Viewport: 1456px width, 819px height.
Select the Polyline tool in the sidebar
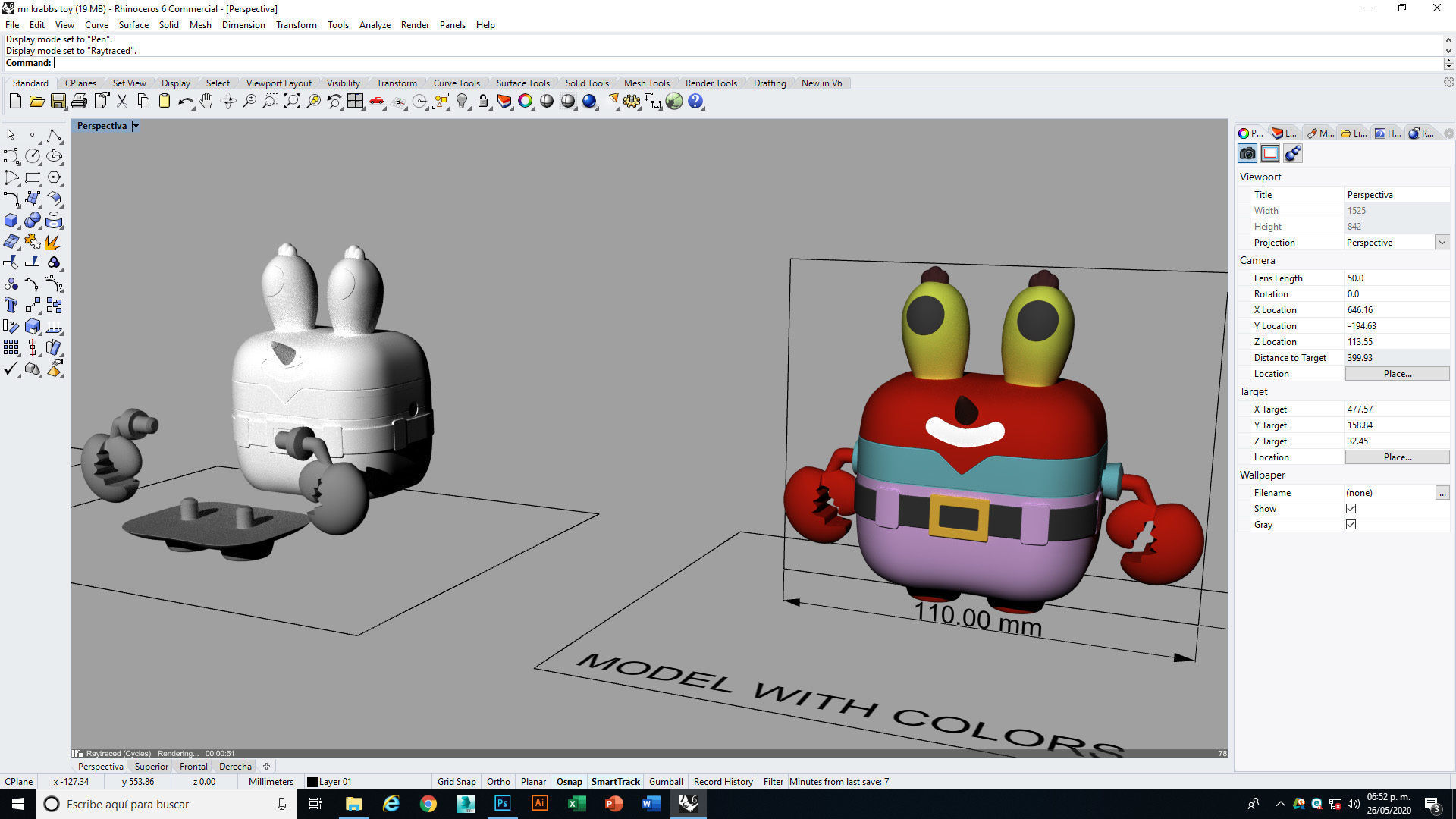pos(54,135)
